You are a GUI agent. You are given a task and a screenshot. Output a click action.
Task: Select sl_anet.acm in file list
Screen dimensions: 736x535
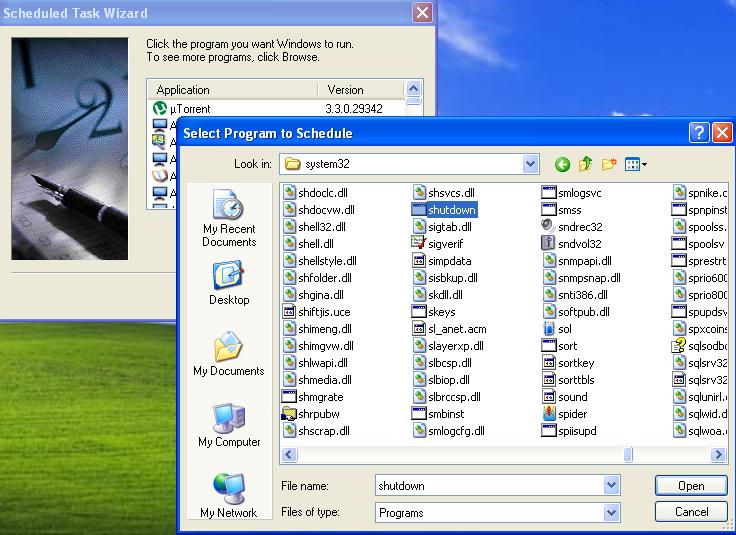coord(449,329)
